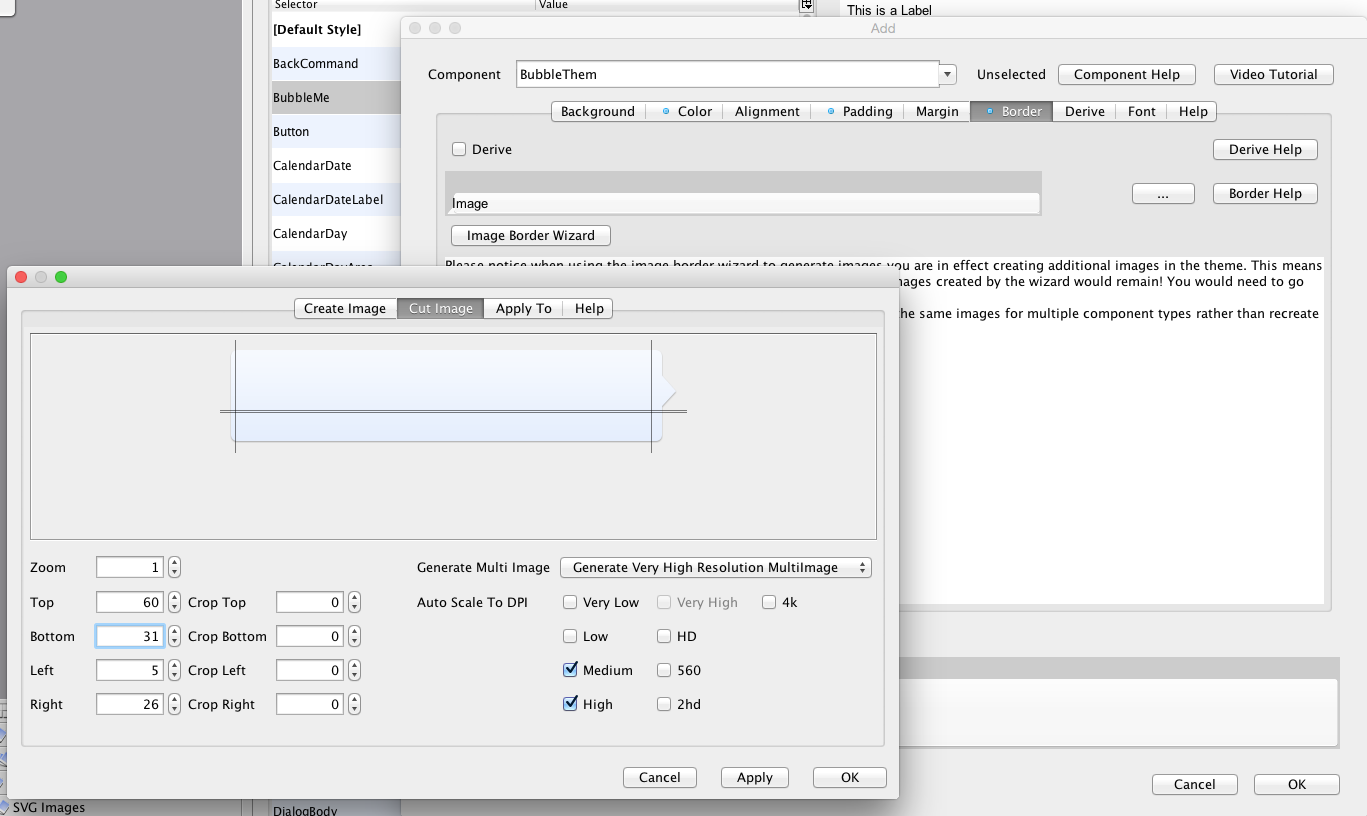The image size is (1367, 816).
Task: Open the Background tab
Action: [x=597, y=111]
